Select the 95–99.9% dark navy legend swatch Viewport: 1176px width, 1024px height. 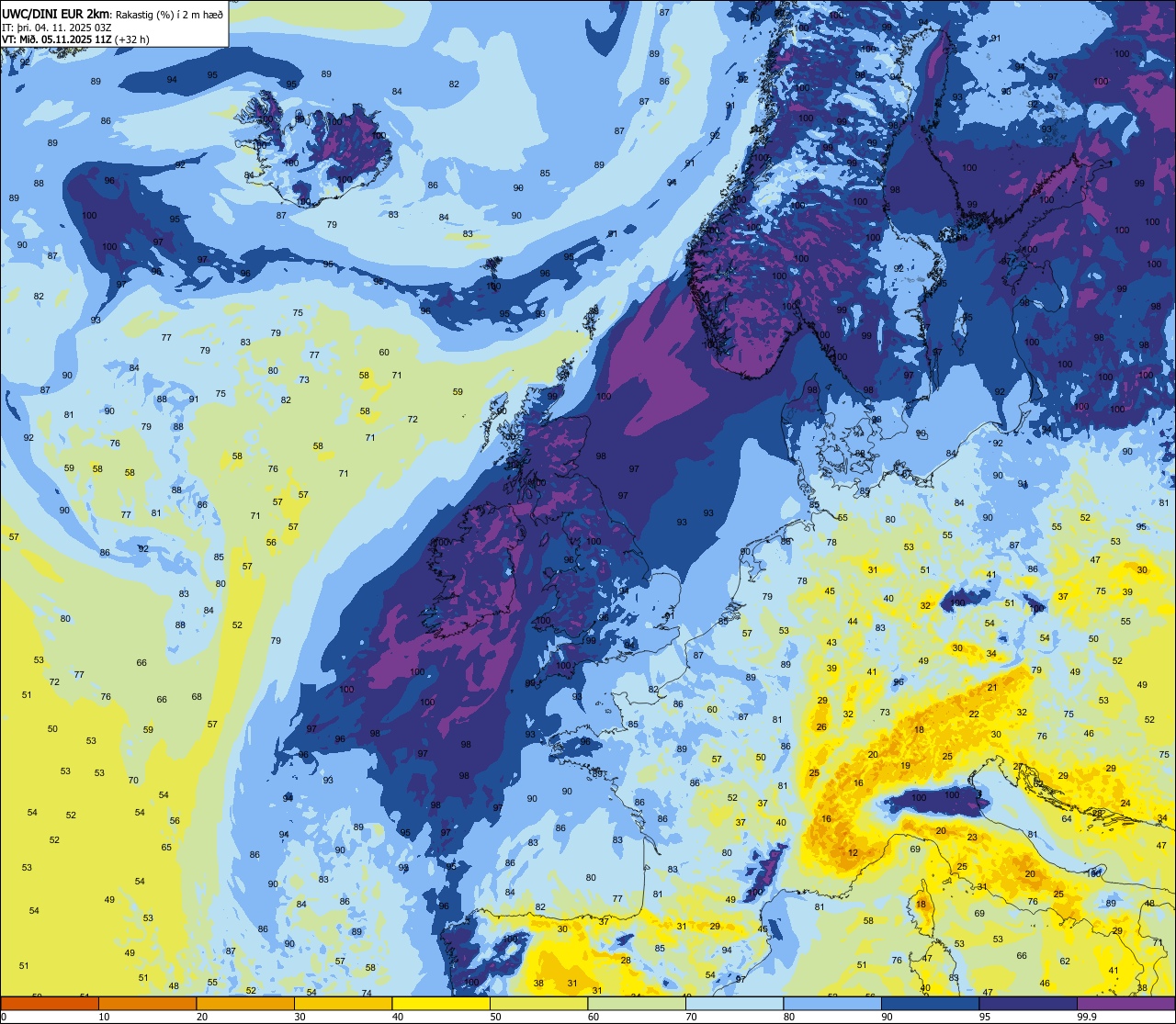1028,1003
